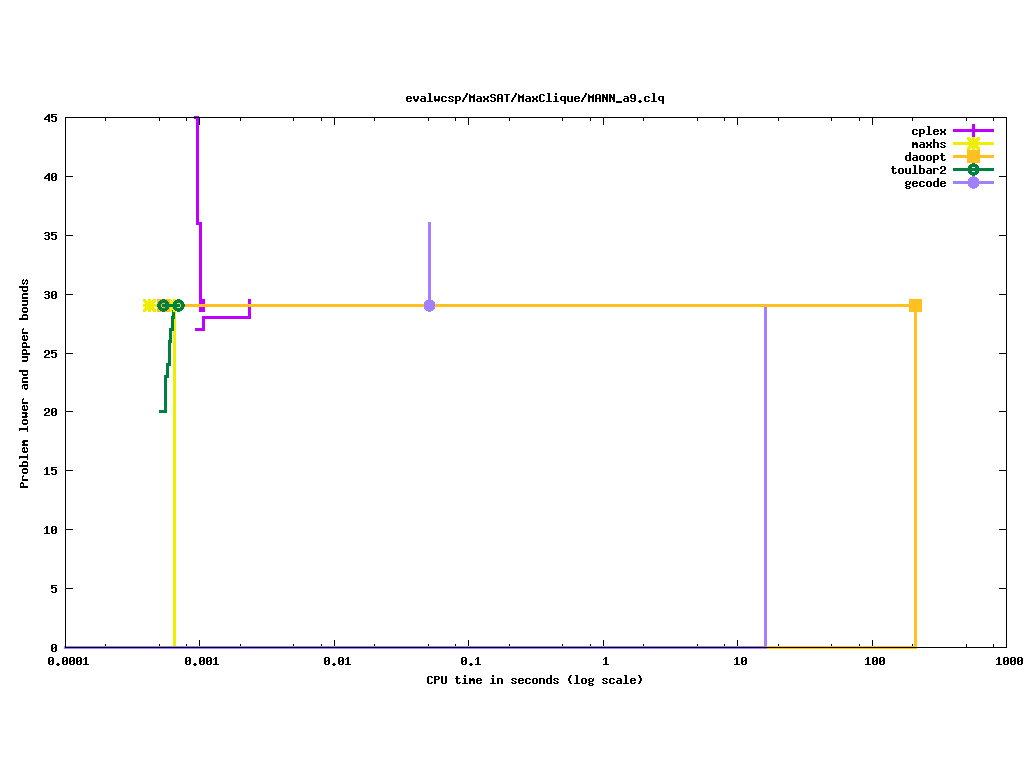
Task: Click the maxhs legend label
Action: point(928,144)
